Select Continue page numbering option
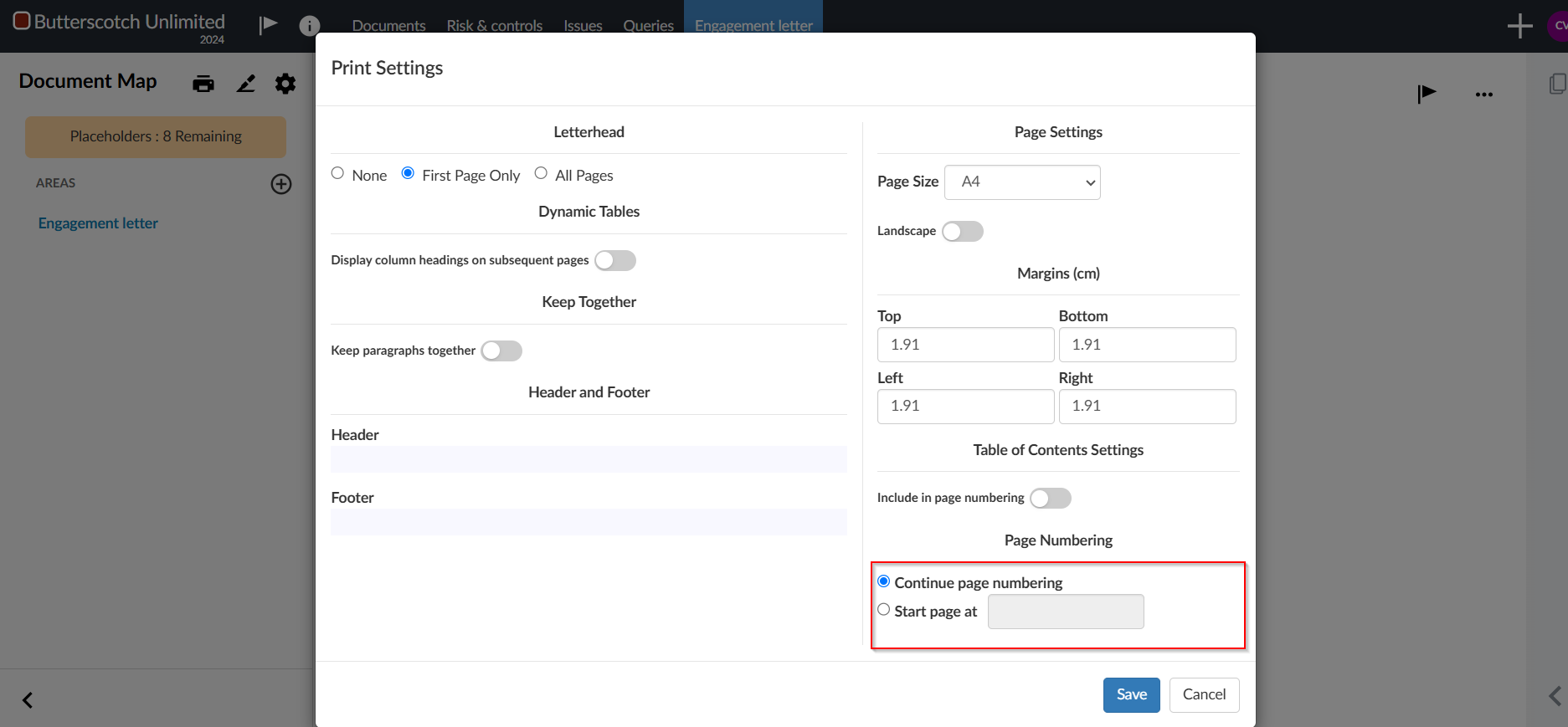This screenshot has height=727, width=1568. coord(883,581)
